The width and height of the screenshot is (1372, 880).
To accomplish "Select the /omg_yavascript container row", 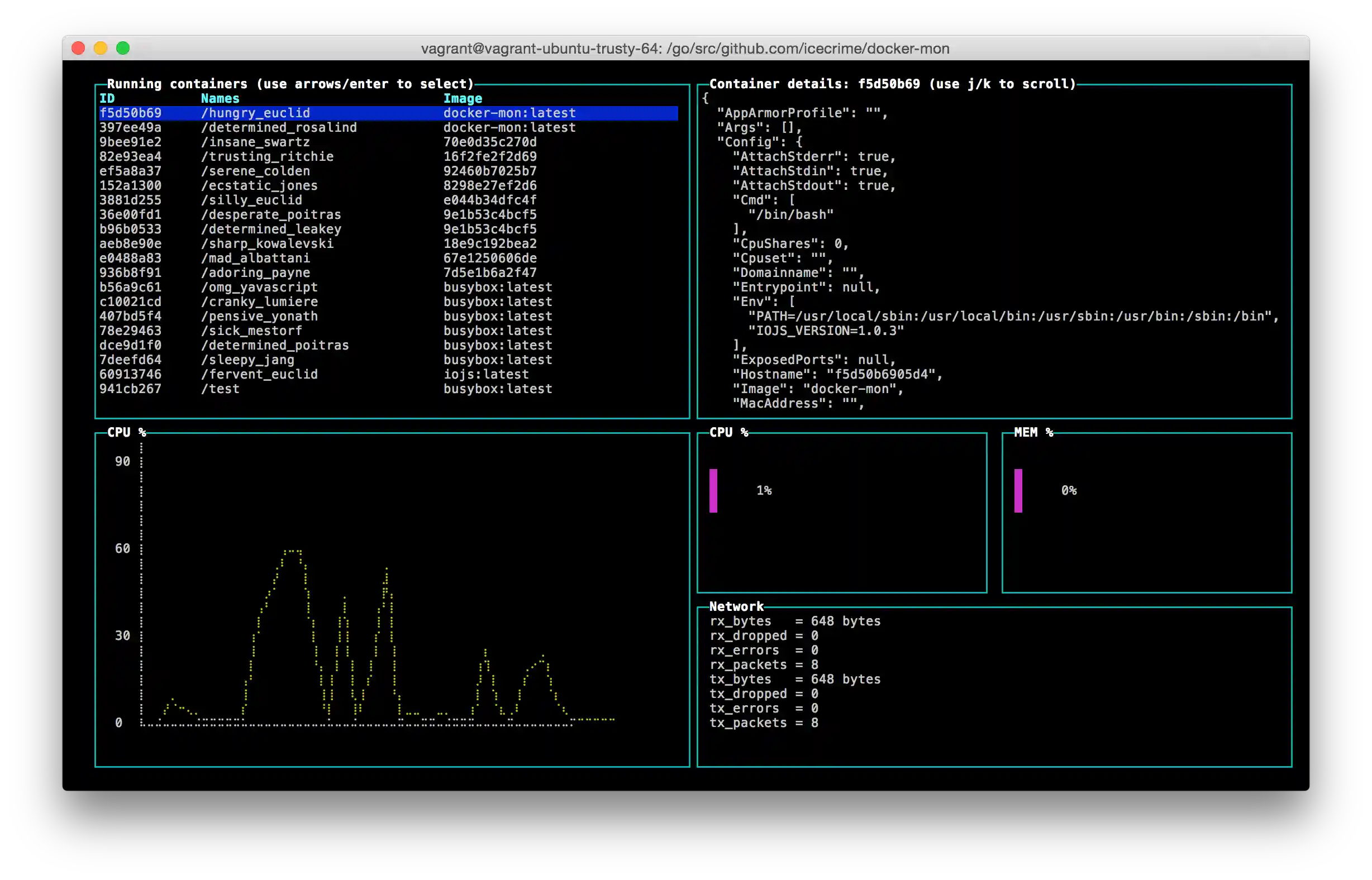I will [259, 288].
